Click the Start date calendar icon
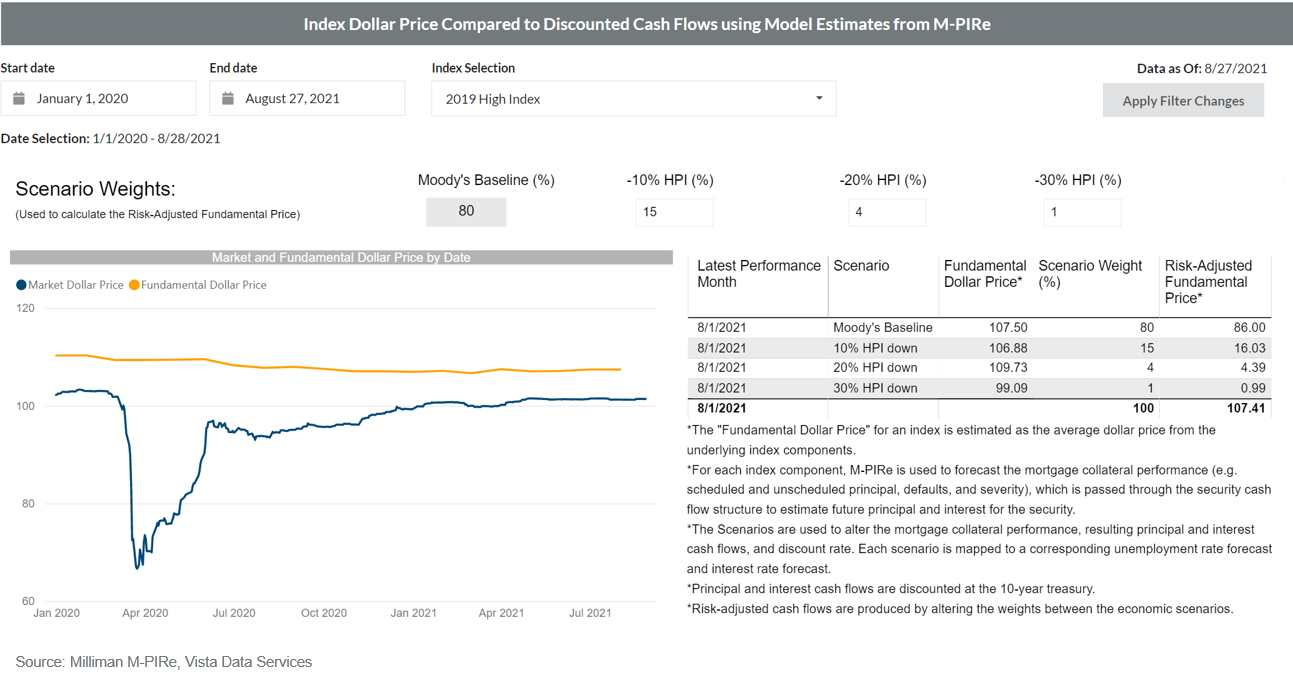1293x679 pixels. pos(19,98)
